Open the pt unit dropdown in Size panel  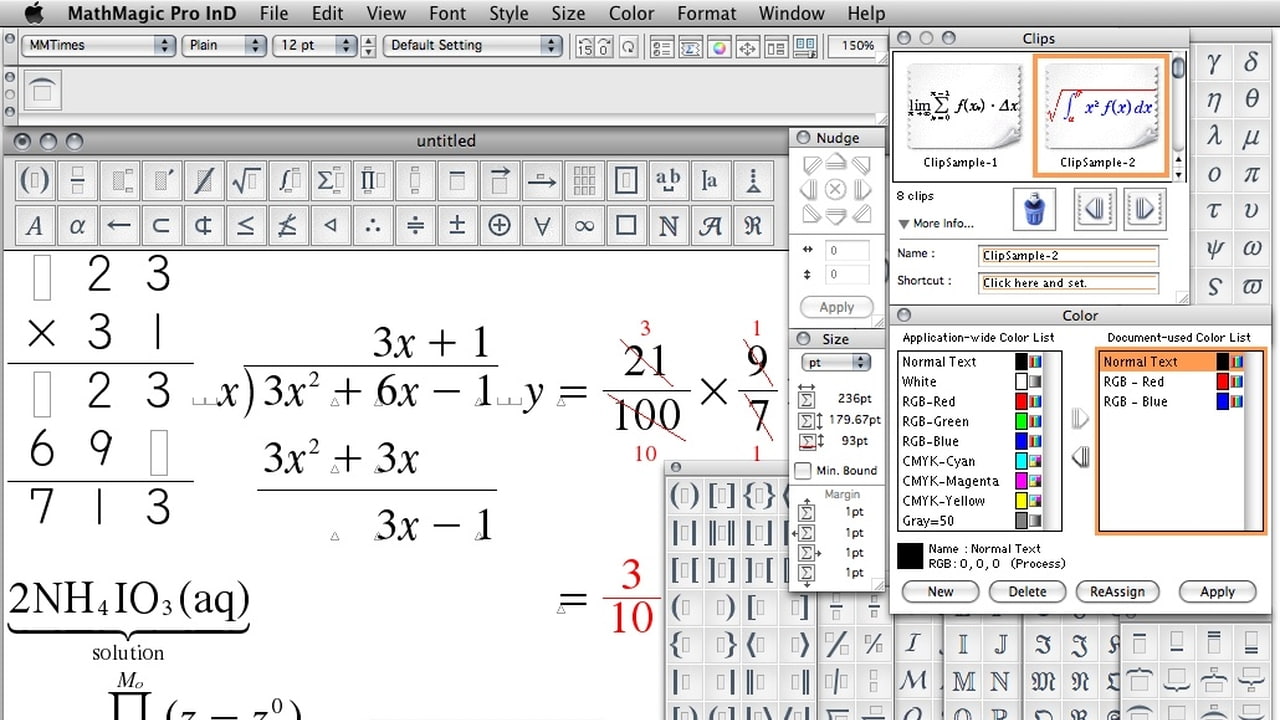click(x=836, y=362)
